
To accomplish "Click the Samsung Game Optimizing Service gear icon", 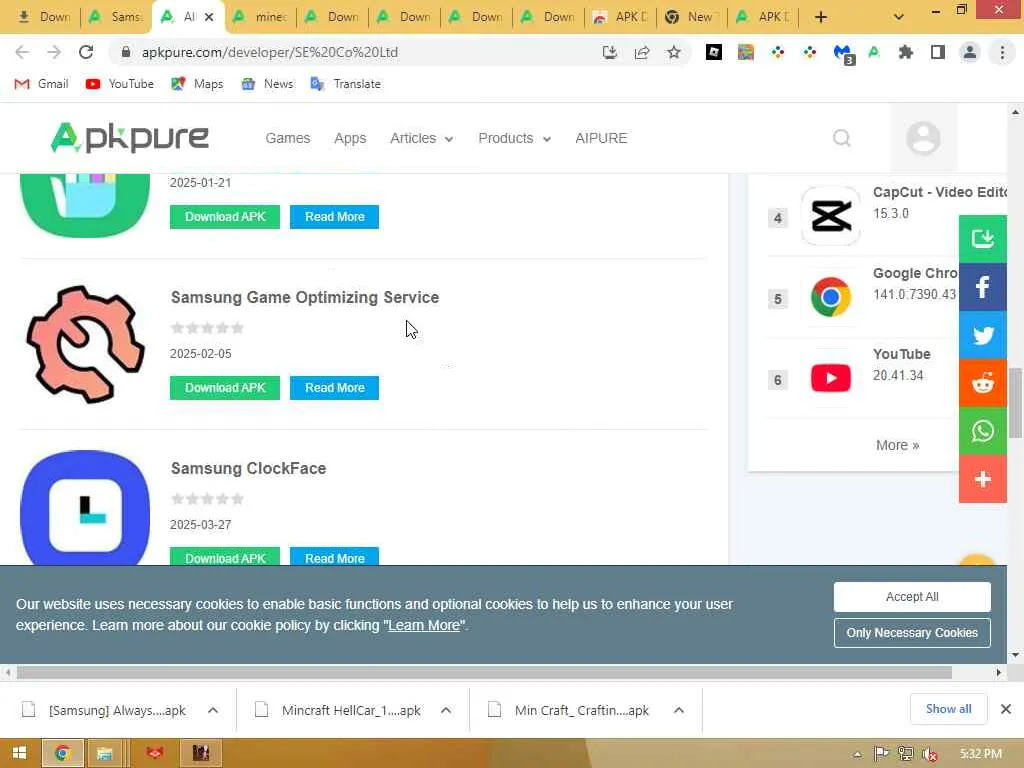I will pos(85,344).
